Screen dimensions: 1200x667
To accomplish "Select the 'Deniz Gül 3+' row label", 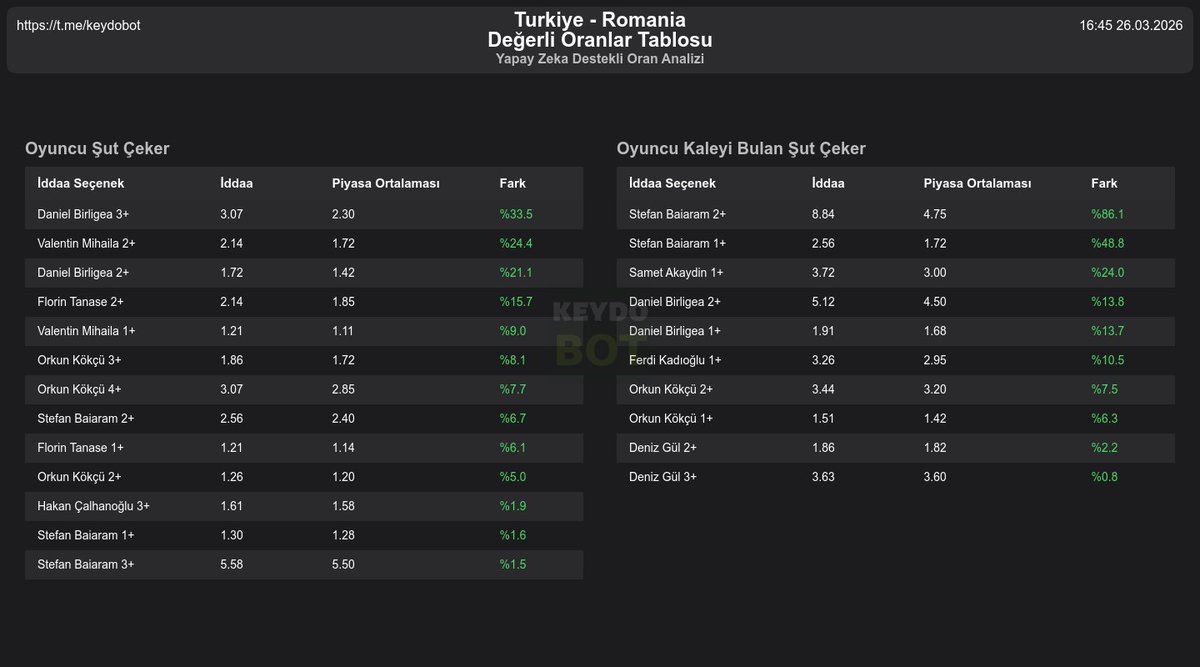I will 663,477.
